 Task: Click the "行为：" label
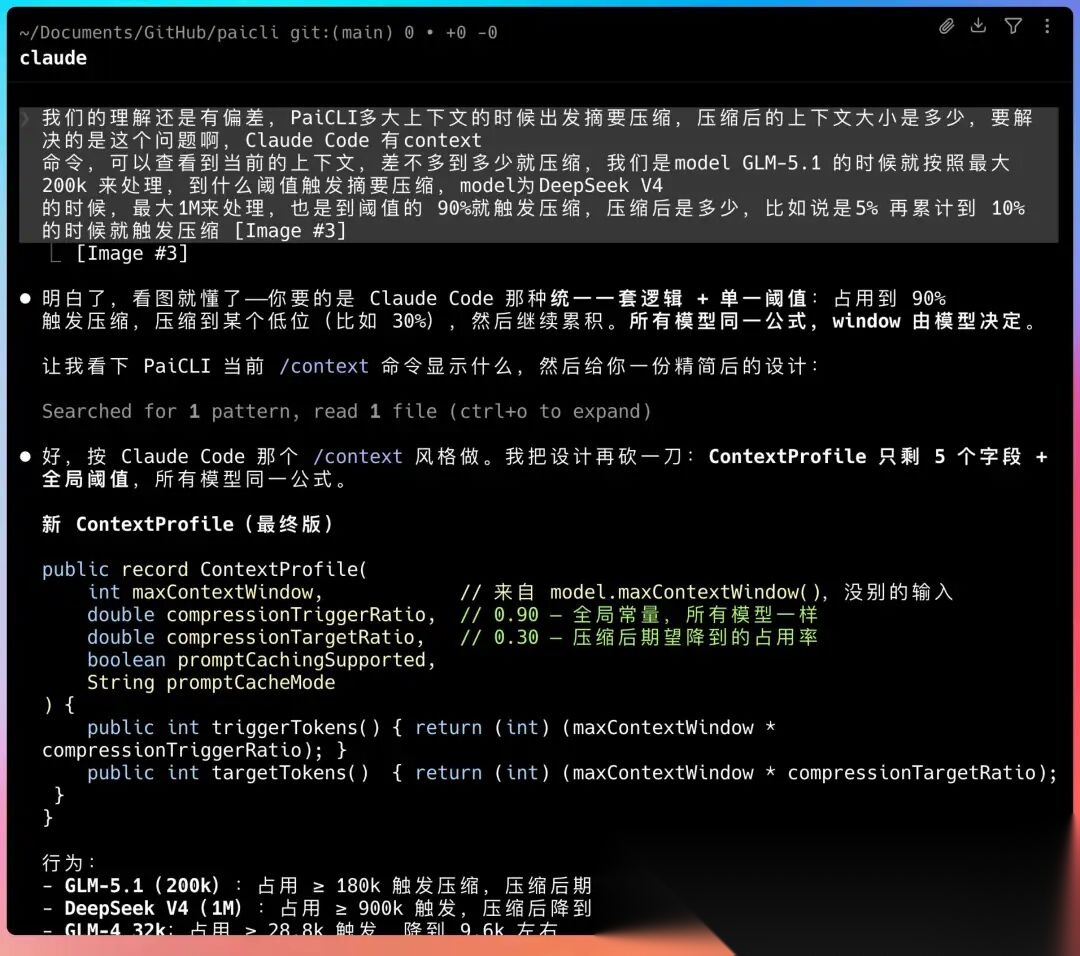pos(69,863)
